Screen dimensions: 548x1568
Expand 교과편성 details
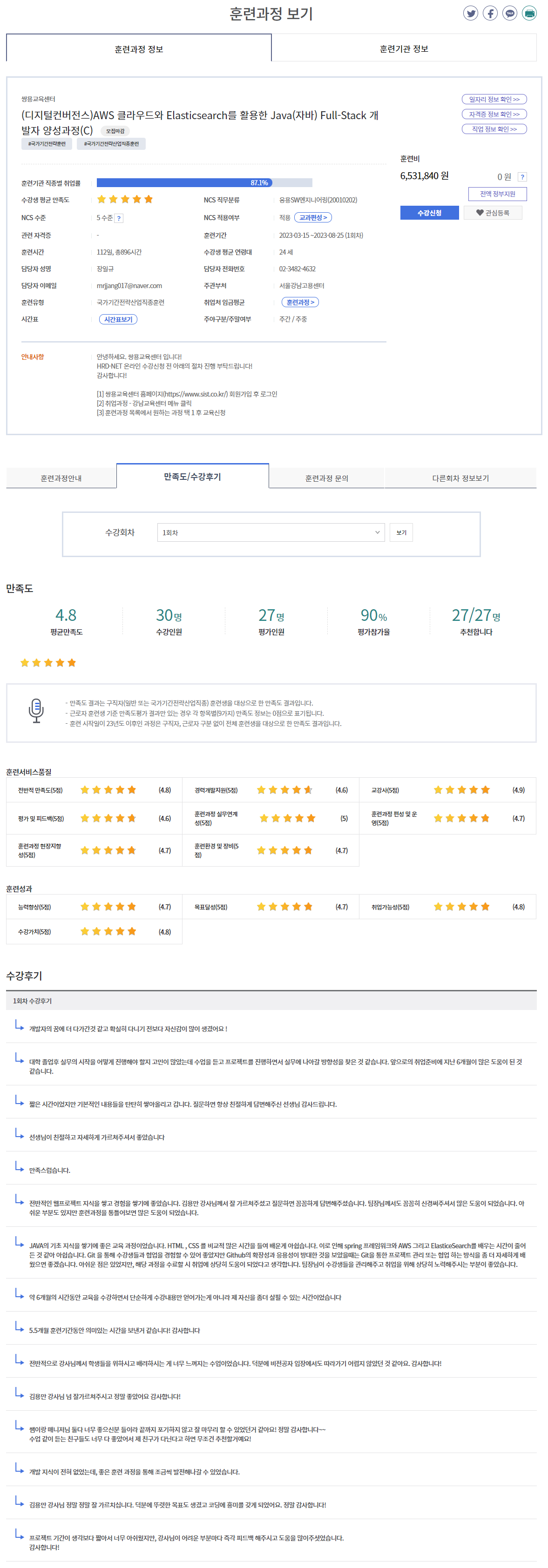tap(313, 218)
